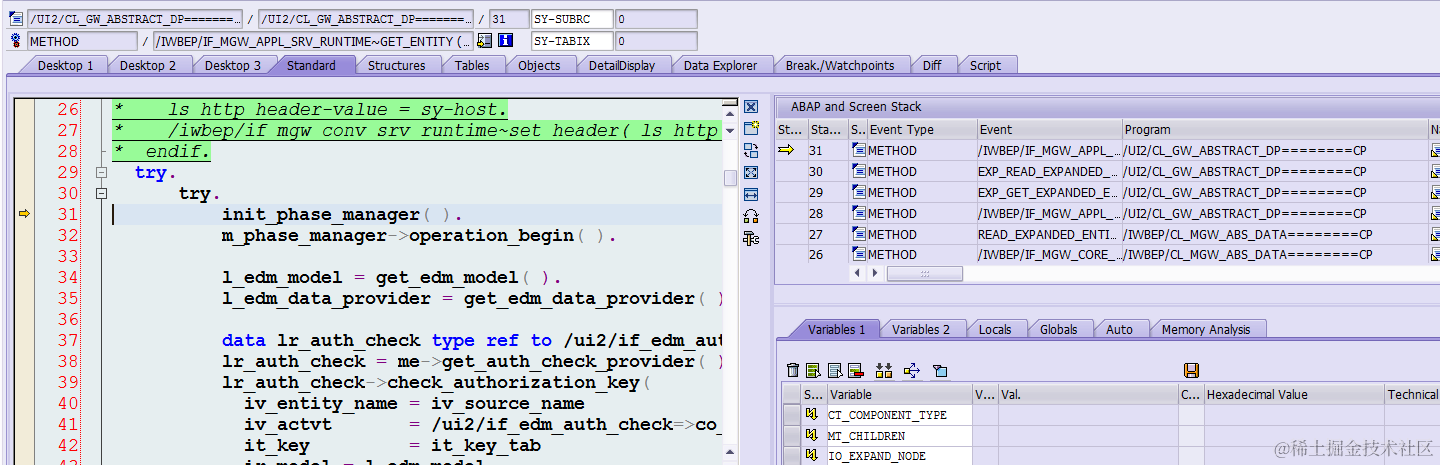
Task: Click the yellow blocks icon in variables toolbar
Action: 884,371
